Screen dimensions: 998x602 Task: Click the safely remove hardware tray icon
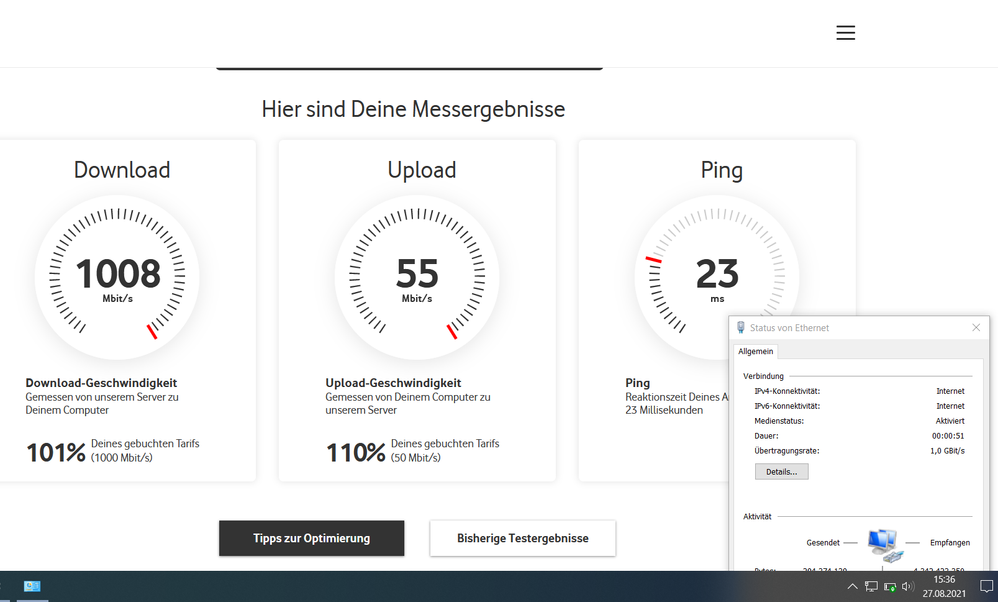(x=890, y=587)
